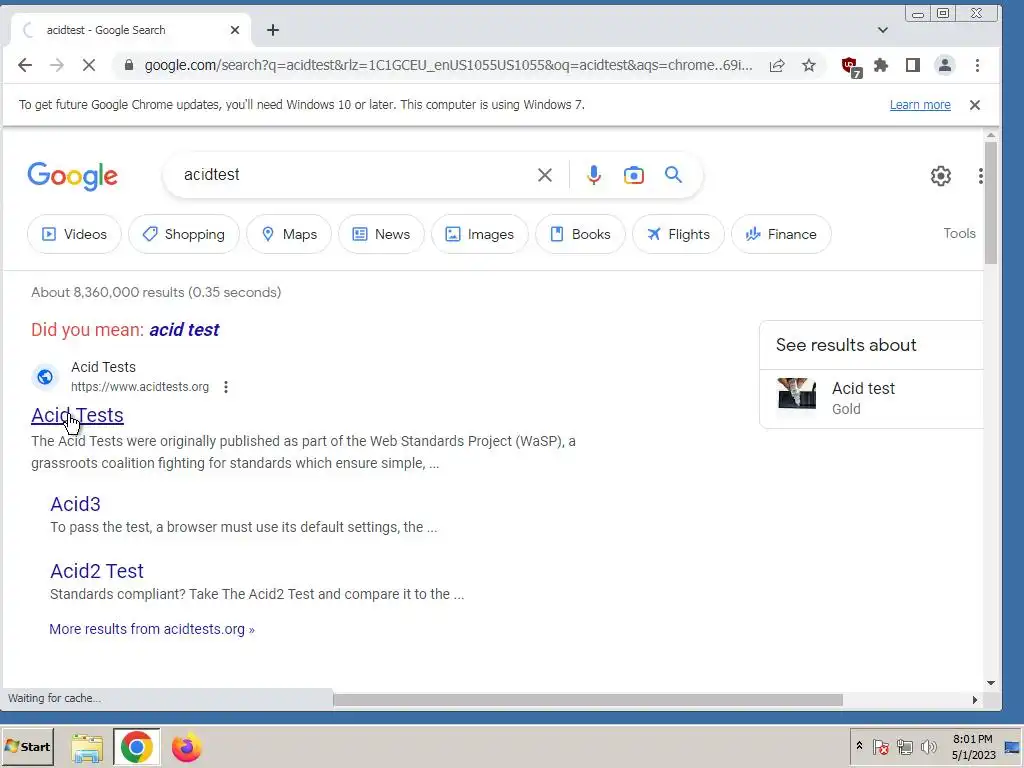This screenshot has height=768, width=1024.
Task: Click the acidtests.org globe favicon
Action: (x=45, y=377)
